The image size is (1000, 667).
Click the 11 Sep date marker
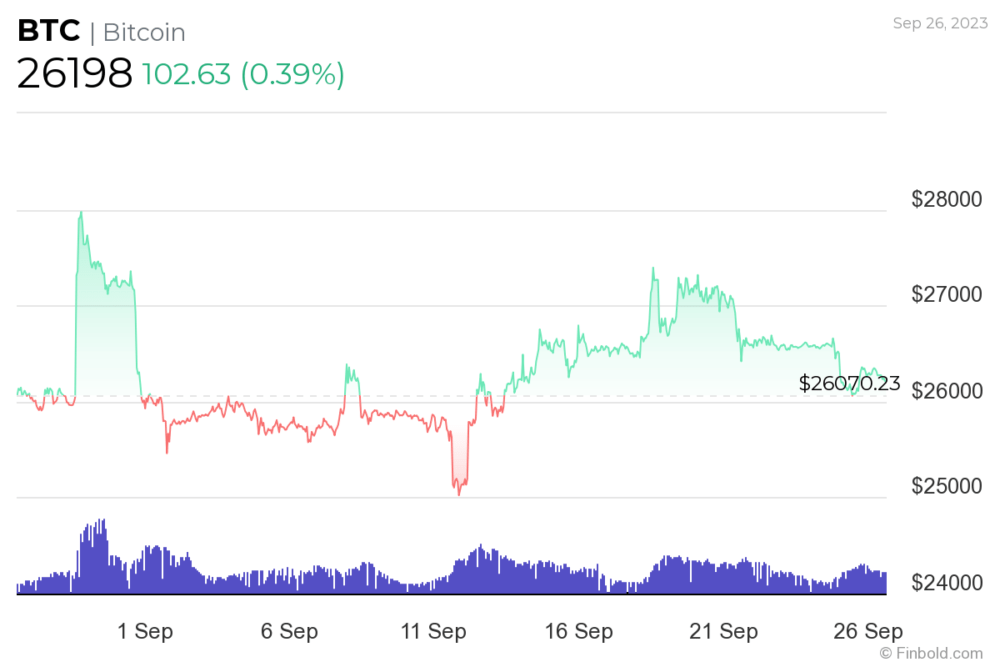point(433,631)
